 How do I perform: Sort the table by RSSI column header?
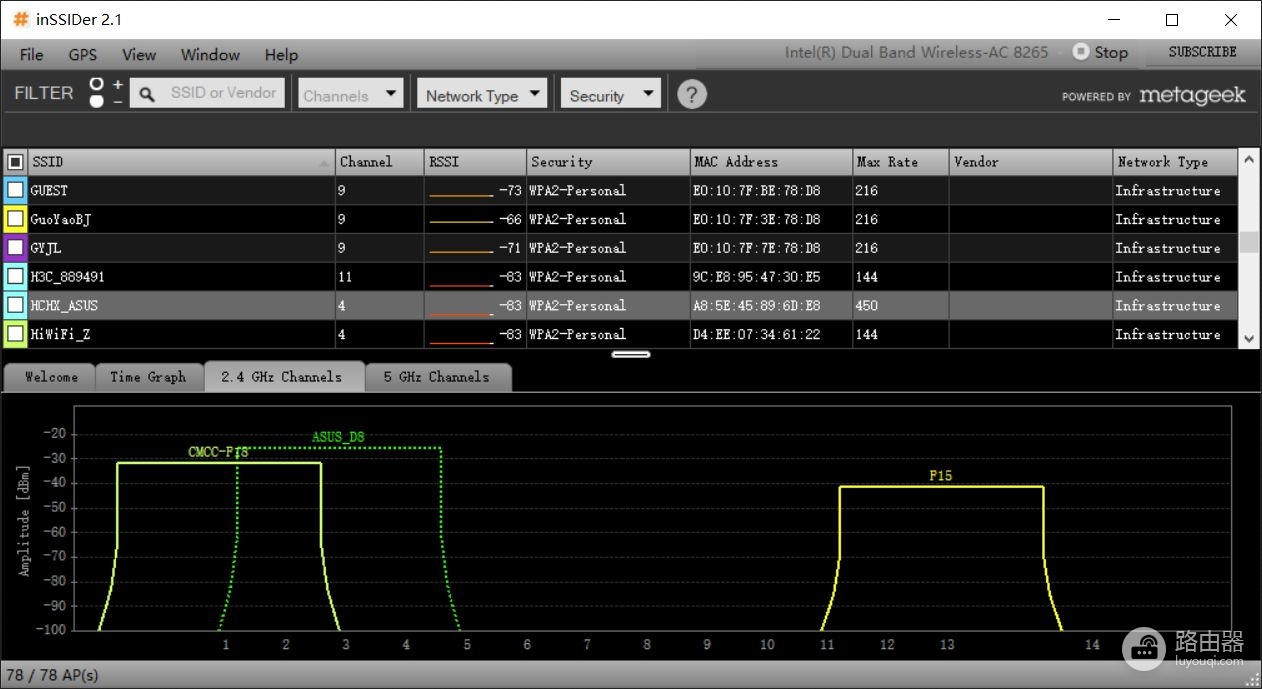click(x=475, y=161)
